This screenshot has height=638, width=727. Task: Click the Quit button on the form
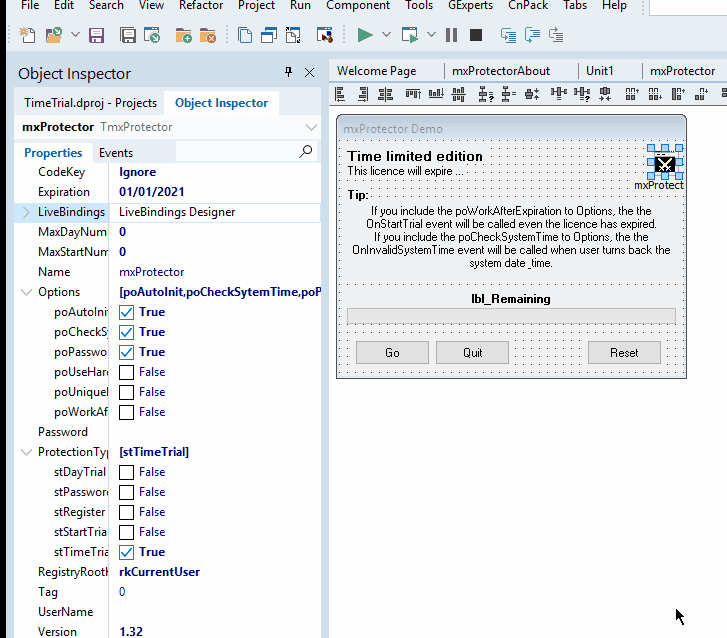472,353
